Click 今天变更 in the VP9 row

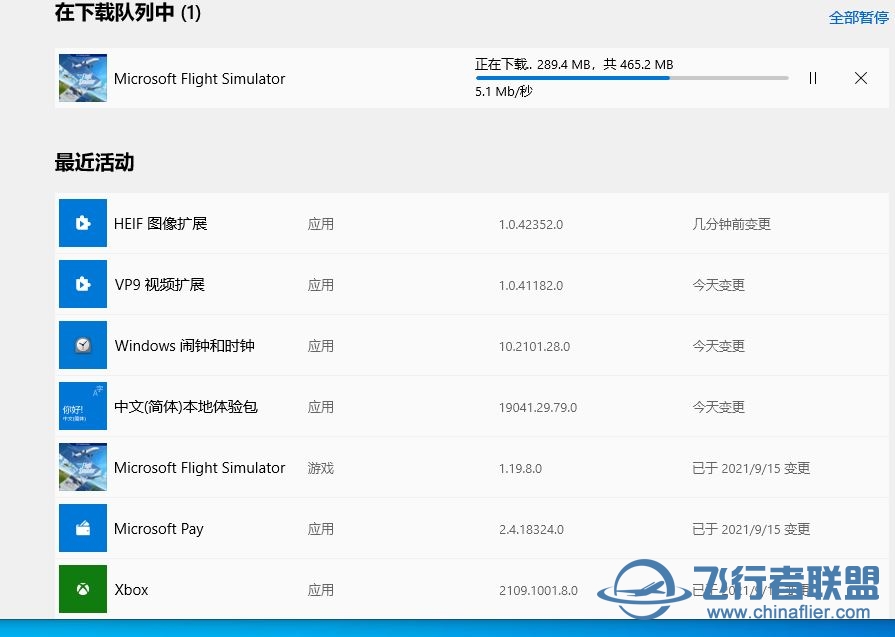(x=719, y=285)
